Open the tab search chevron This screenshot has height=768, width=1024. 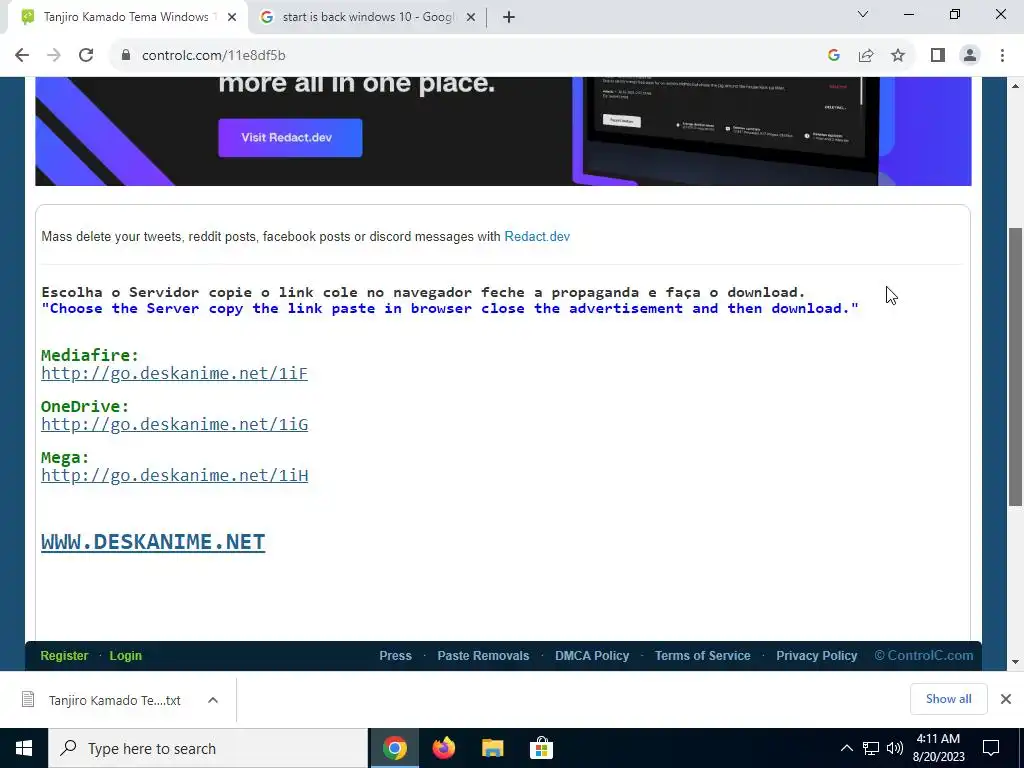863,14
